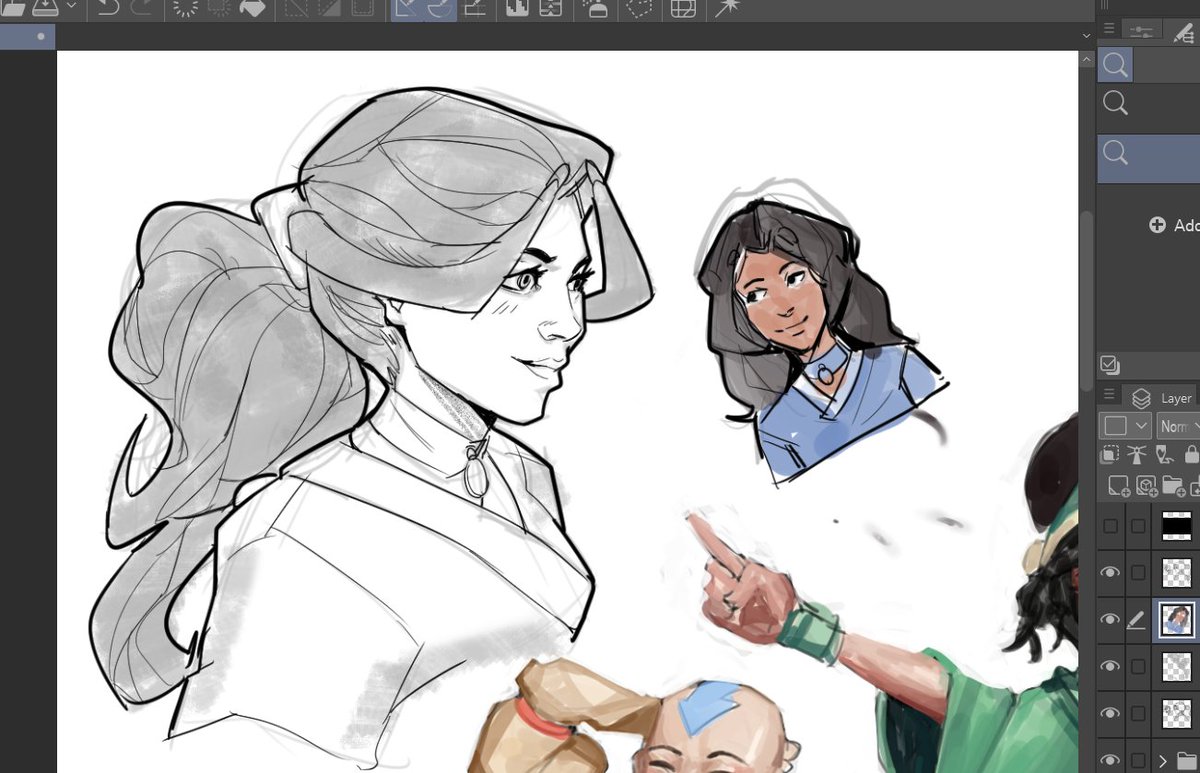The height and width of the screenshot is (773, 1200).
Task: Toggle Clip to Layer Below
Action: (x=1109, y=455)
